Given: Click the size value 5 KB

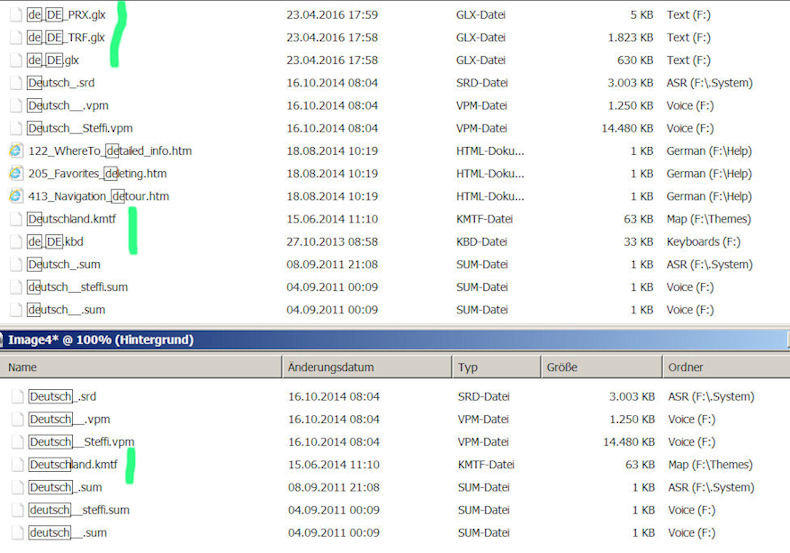Looking at the screenshot, I should coord(641,15).
